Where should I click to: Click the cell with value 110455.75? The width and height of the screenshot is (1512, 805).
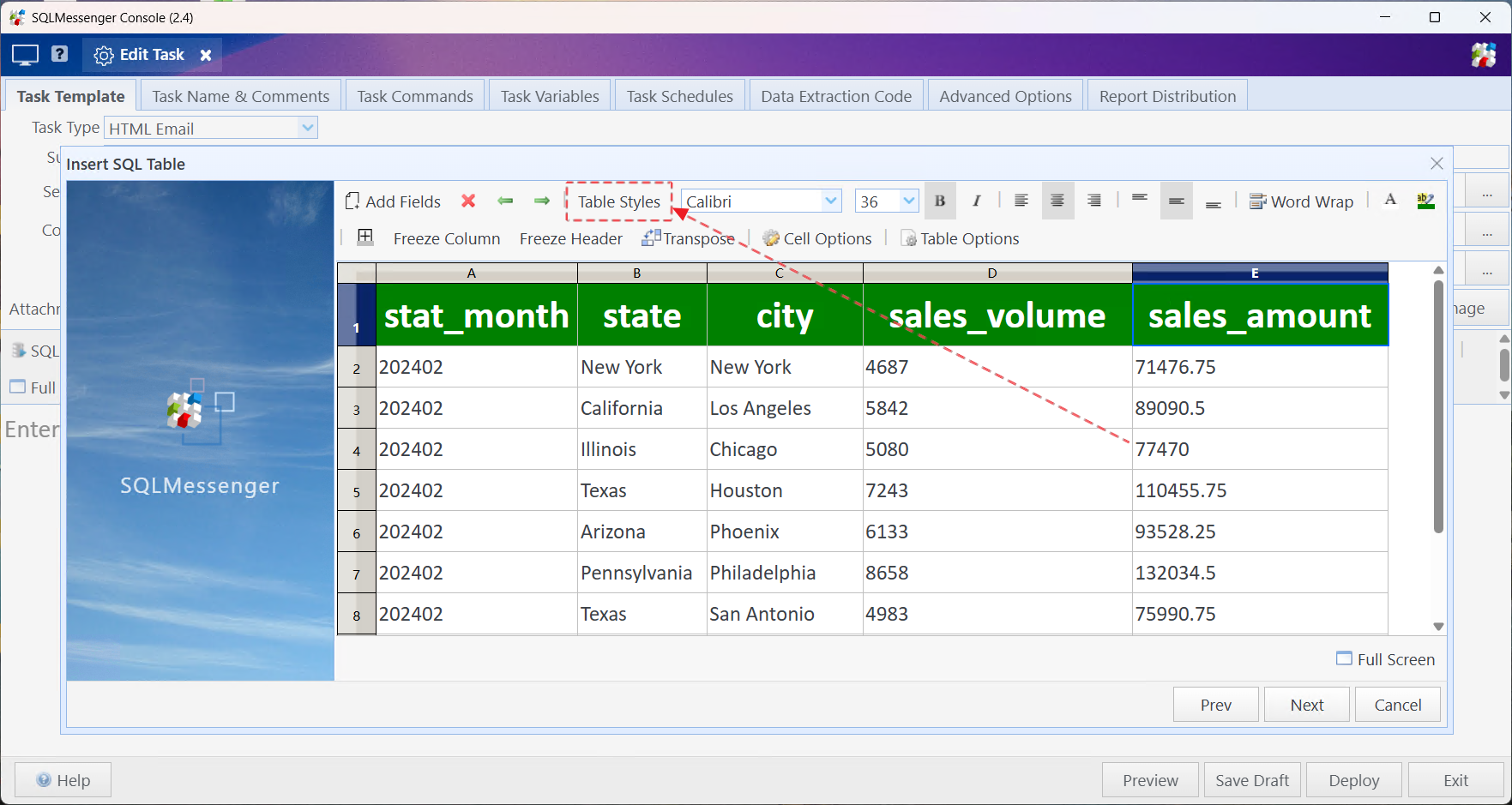1260,490
